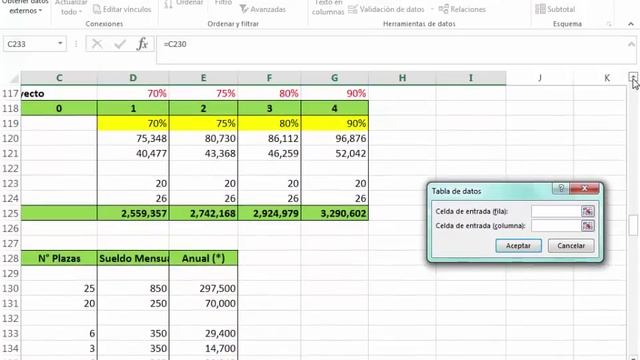Select column E header
640x360 pixels.
(203, 78)
